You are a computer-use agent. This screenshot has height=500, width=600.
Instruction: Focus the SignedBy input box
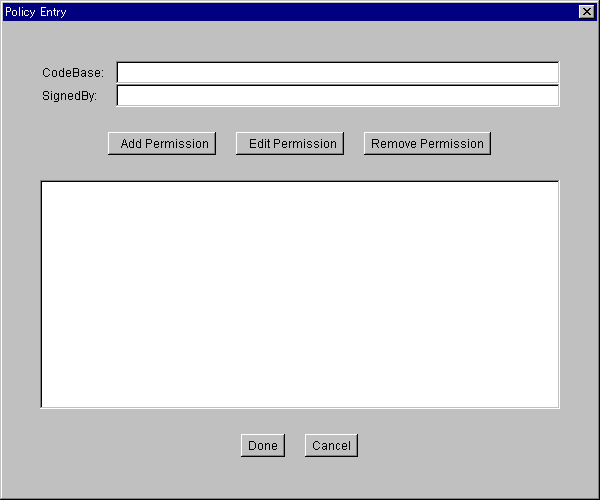pyautogui.click(x=338, y=96)
